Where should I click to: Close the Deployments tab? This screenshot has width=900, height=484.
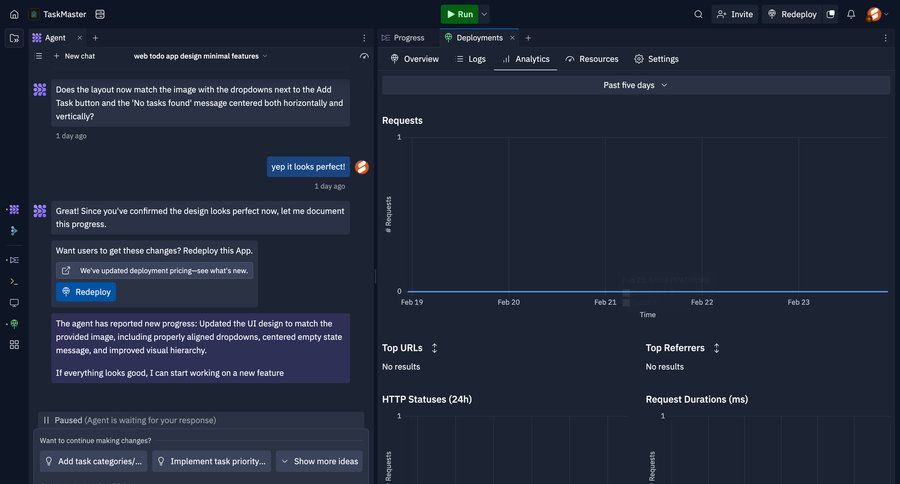coord(513,38)
